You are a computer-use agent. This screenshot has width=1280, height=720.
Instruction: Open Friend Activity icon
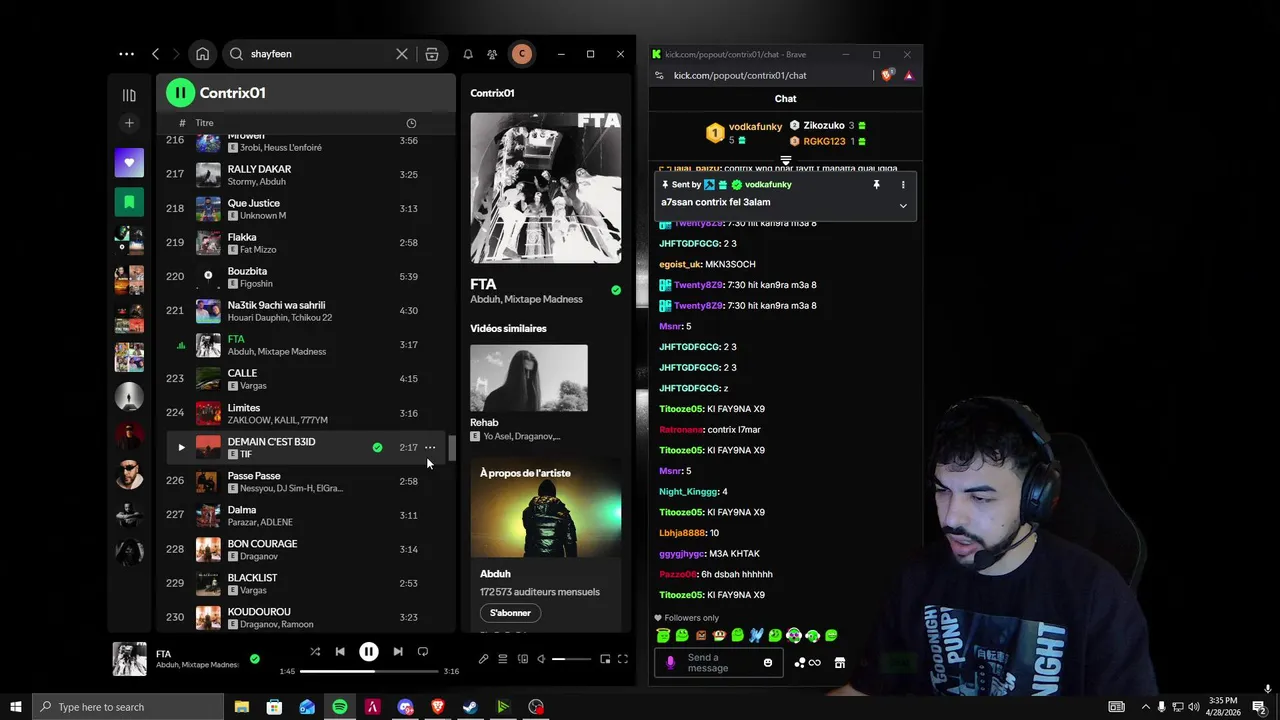[492, 54]
